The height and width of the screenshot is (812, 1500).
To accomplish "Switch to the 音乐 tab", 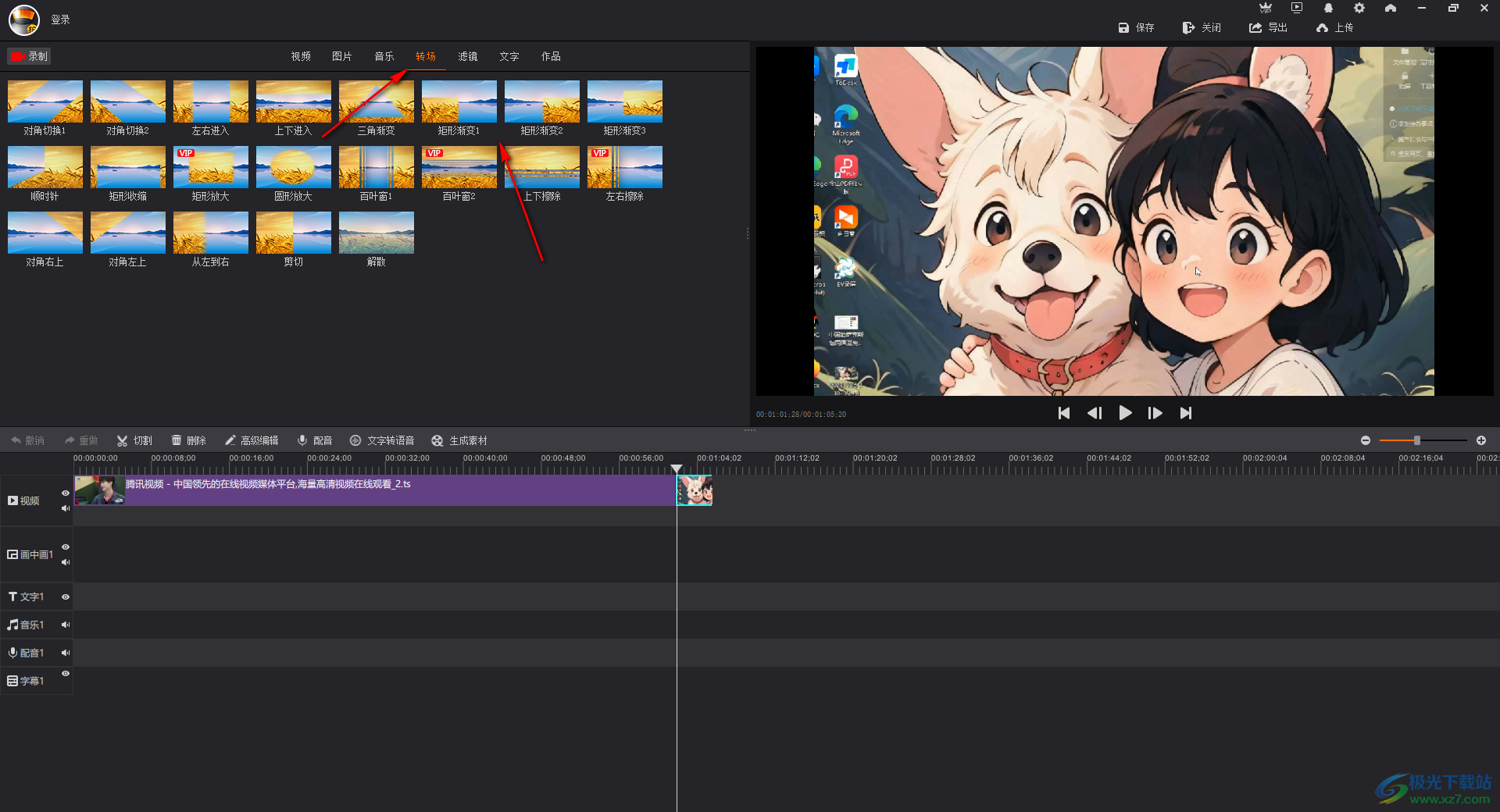I will pyautogui.click(x=384, y=56).
